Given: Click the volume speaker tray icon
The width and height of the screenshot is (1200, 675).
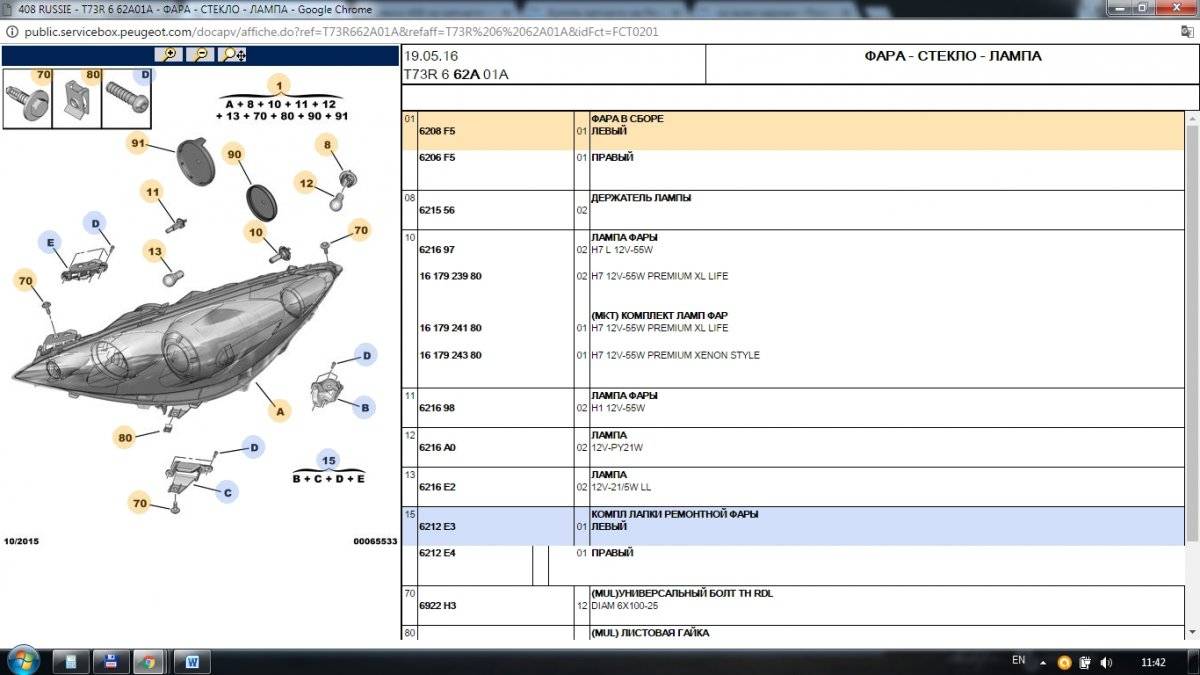Looking at the screenshot, I should (x=1107, y=662).
